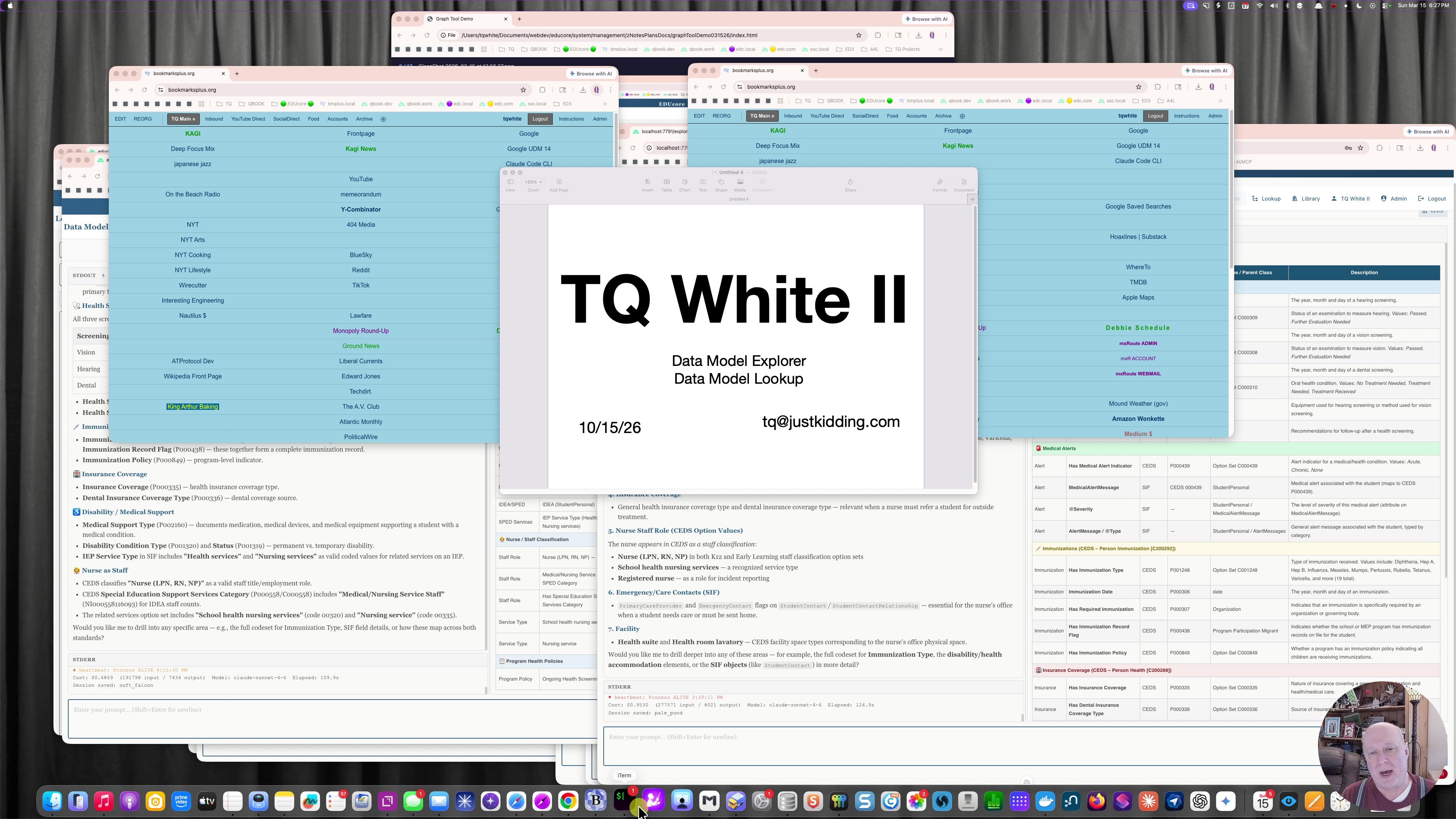1456x819 pixels.
Task: Open Prime Video from the Dock
Action: tap(181, 801)
